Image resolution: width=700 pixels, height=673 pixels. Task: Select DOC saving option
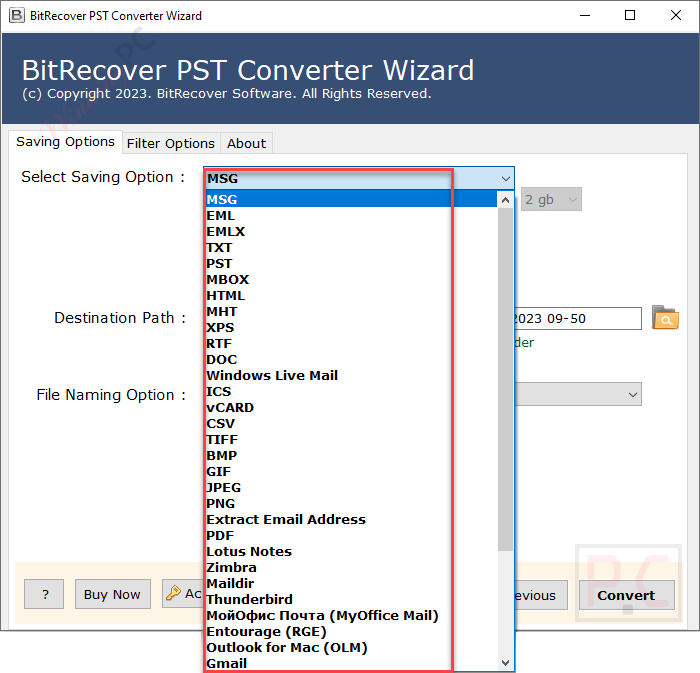(351, 360)
